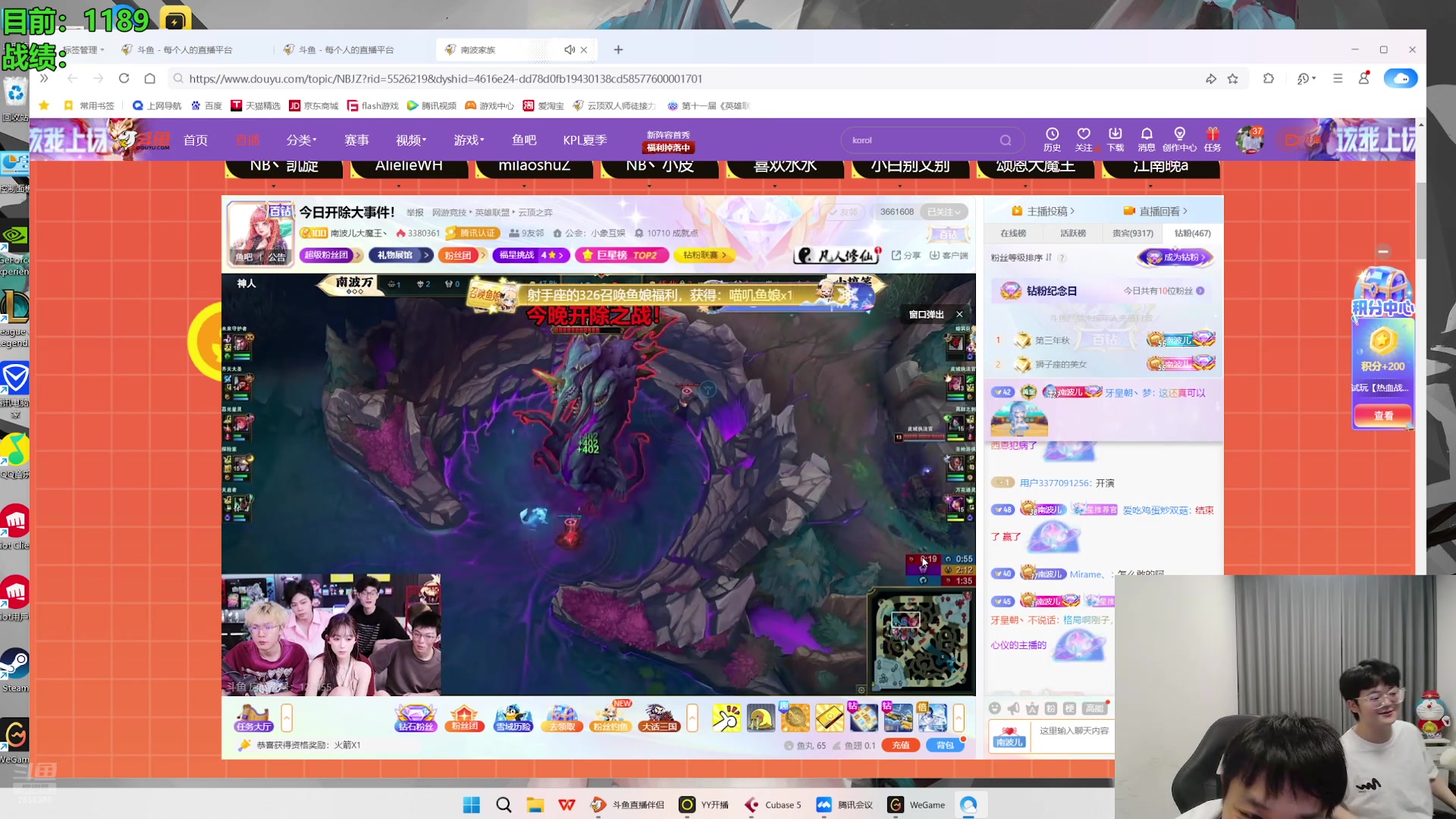The image size is (1456, 819).
Task: Toggle 粉丝等级排序 sort order
Action: pos(1021,258)
